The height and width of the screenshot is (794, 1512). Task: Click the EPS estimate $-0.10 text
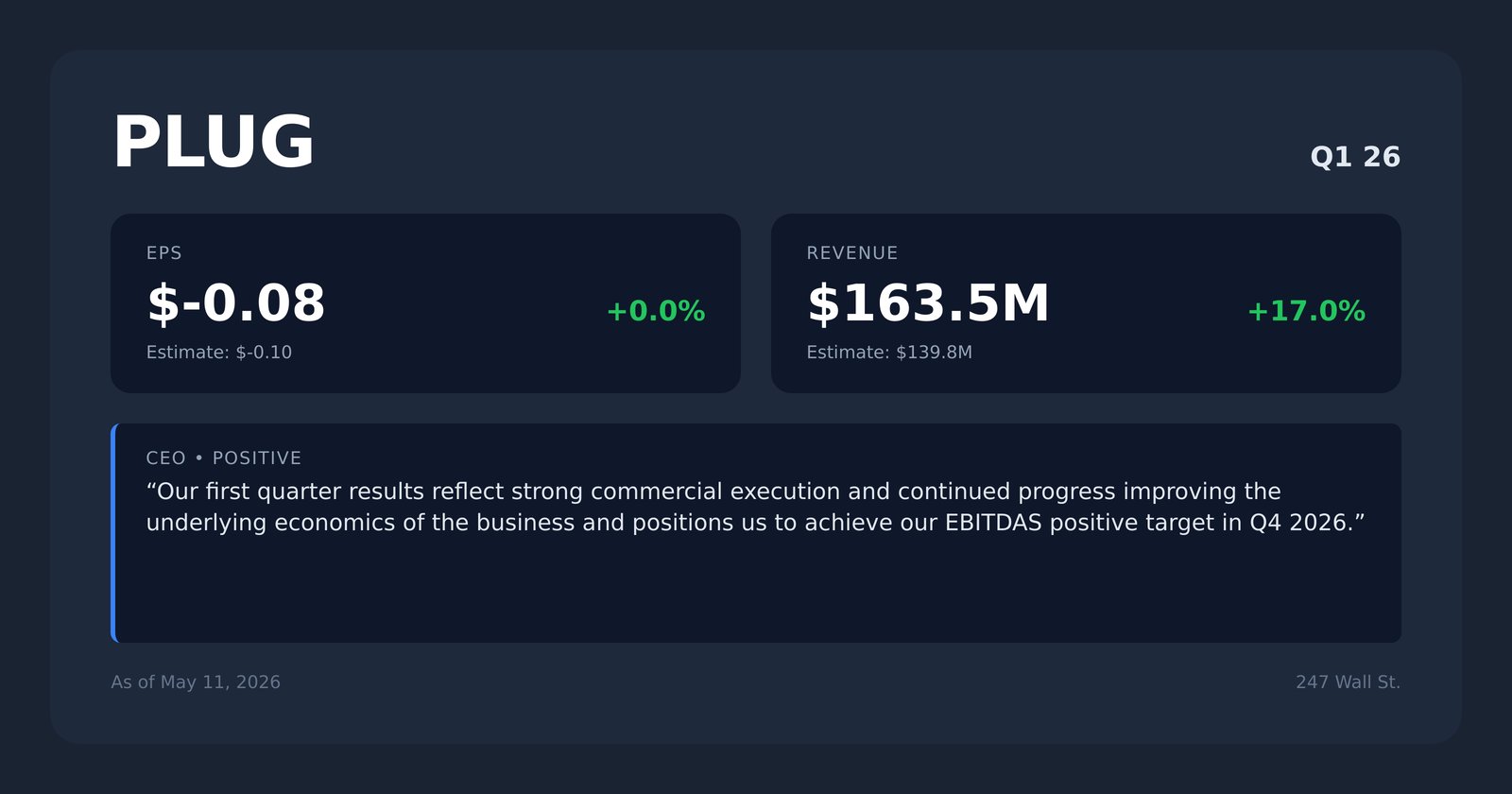click(x=219, y=353)
